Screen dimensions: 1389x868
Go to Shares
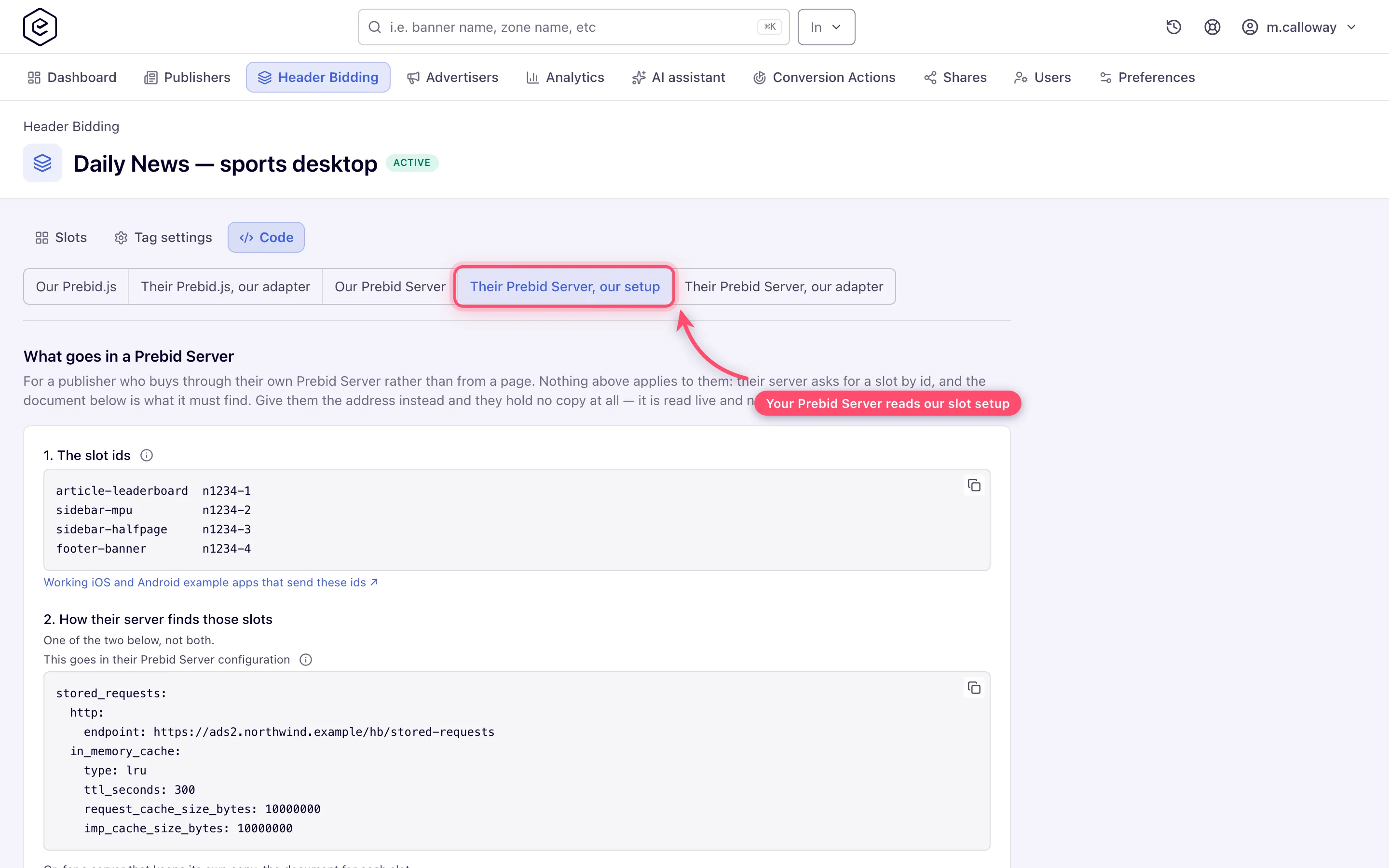tap(955, 78)
